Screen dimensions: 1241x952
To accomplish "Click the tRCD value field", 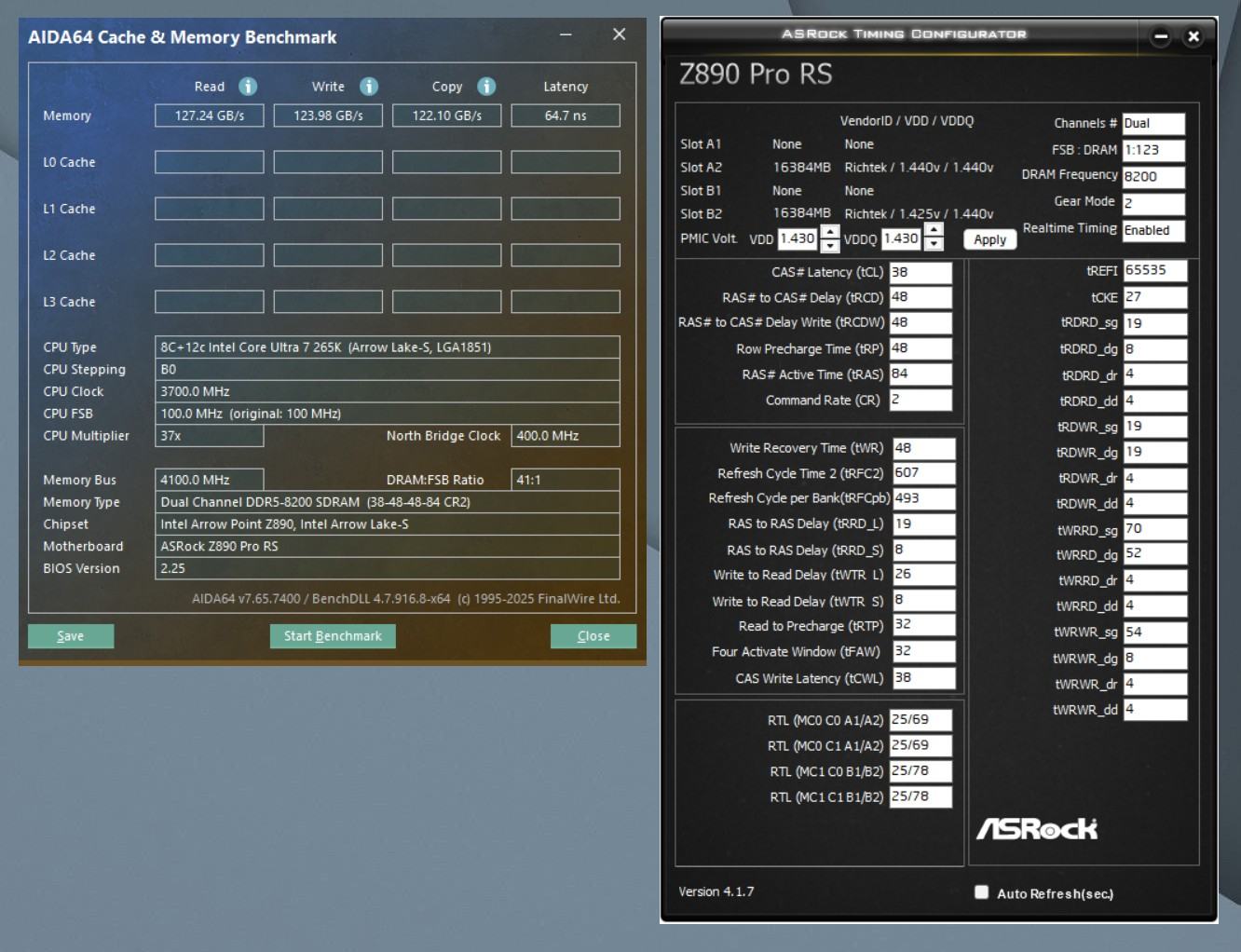I will pos(921,297).
